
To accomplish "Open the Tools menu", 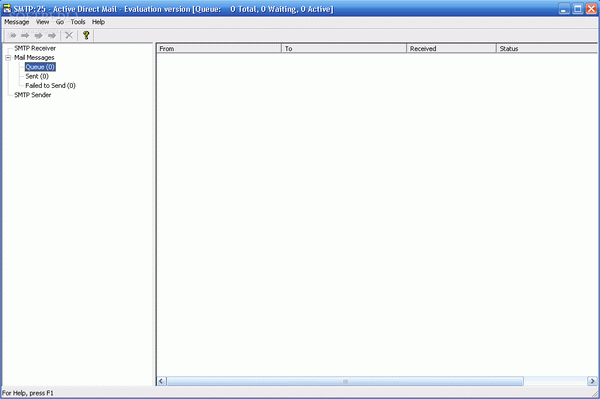I will coord(78,22).
